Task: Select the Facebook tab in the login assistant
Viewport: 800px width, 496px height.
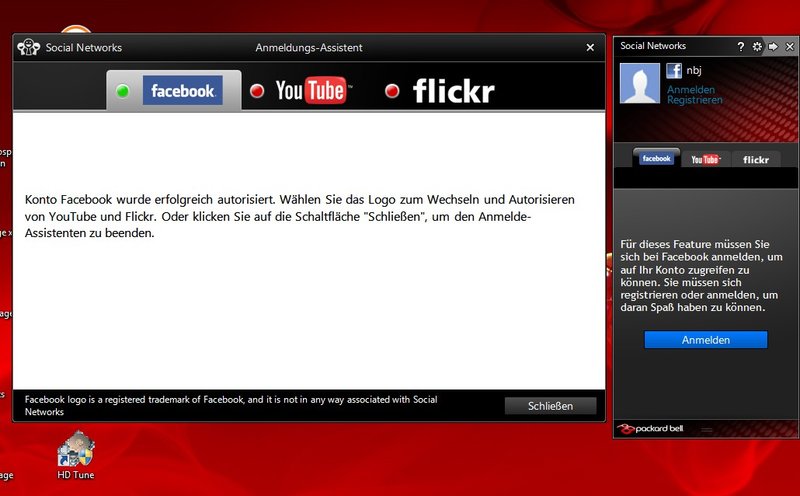Action: click(x=174, y=90)
